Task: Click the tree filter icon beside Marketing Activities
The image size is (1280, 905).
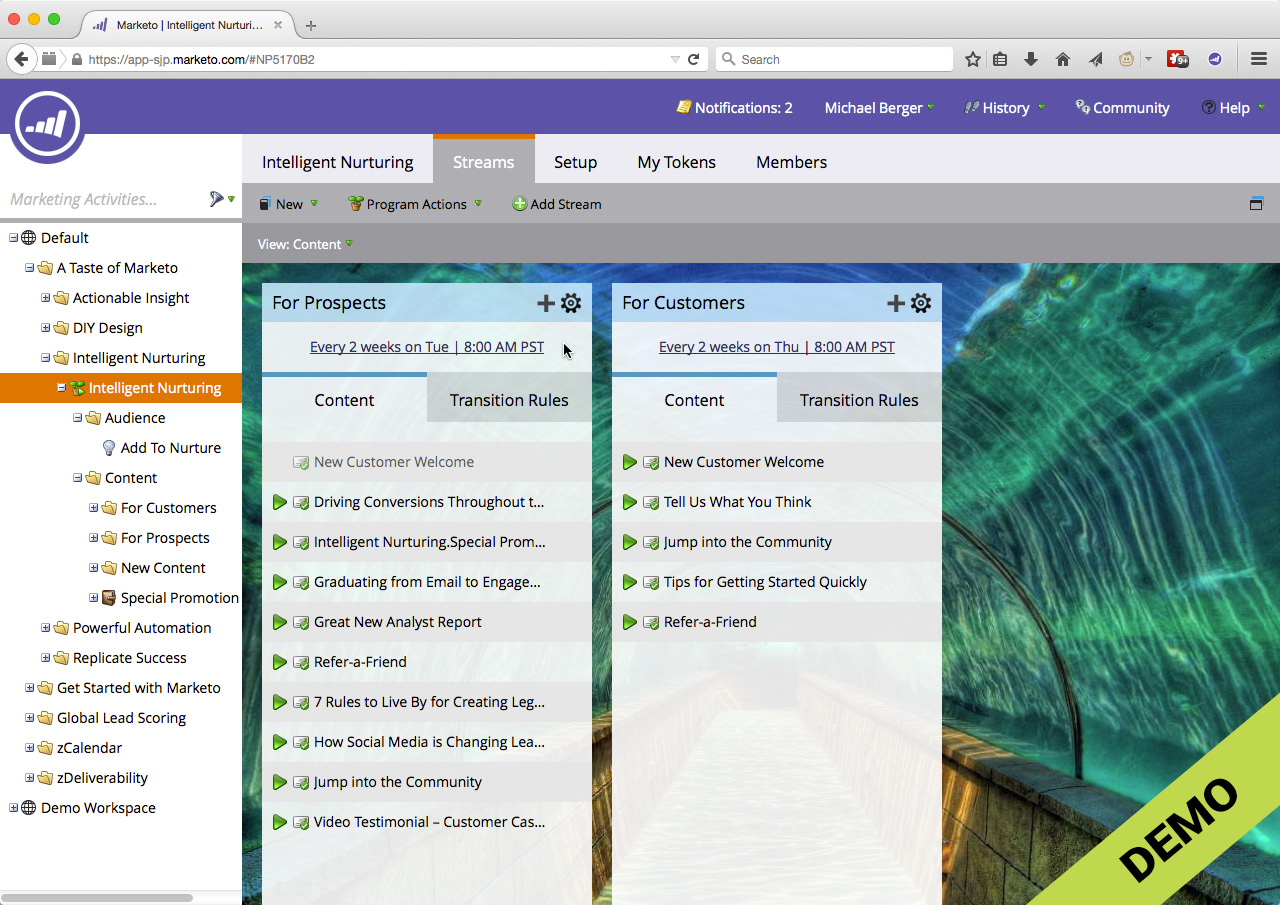Action: point(218,199)
